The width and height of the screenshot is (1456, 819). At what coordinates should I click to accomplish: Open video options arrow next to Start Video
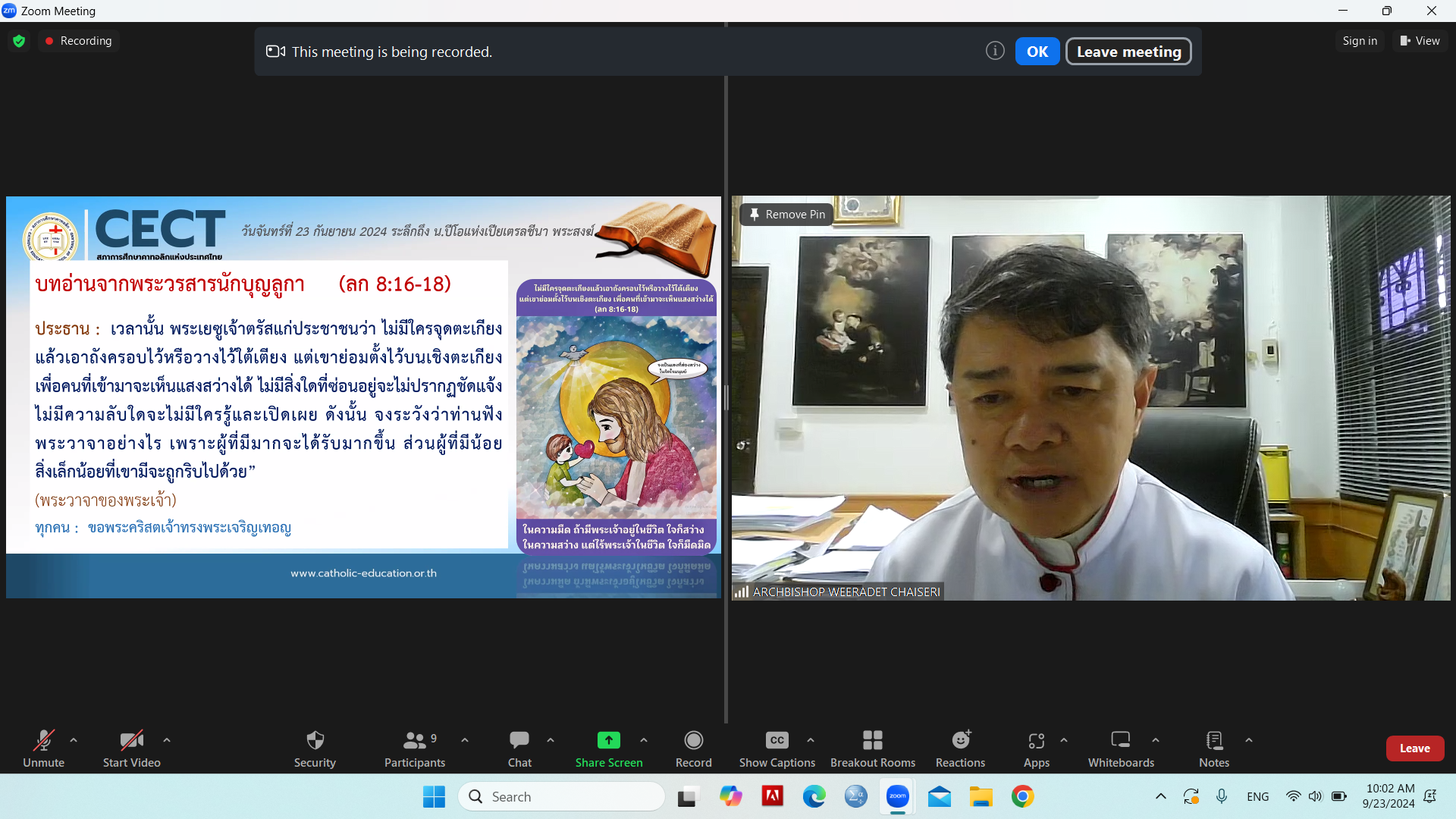(x=167, y=739)
